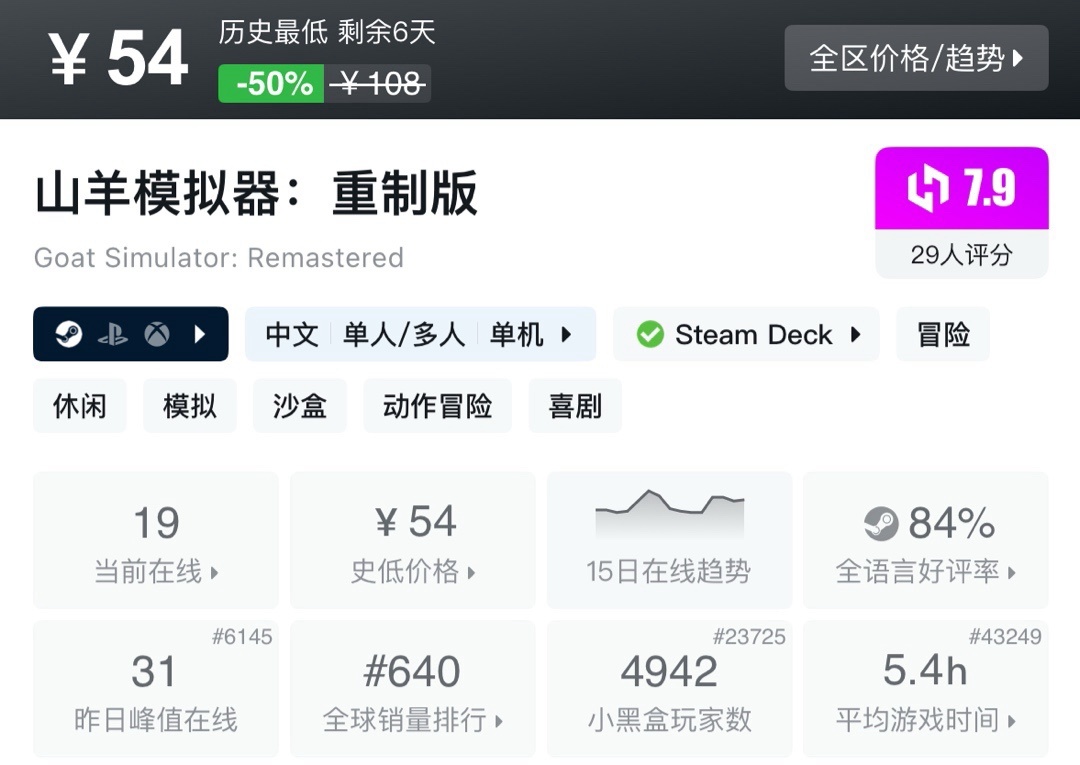
Task: Open historical lowest price details
Action: 413,540
